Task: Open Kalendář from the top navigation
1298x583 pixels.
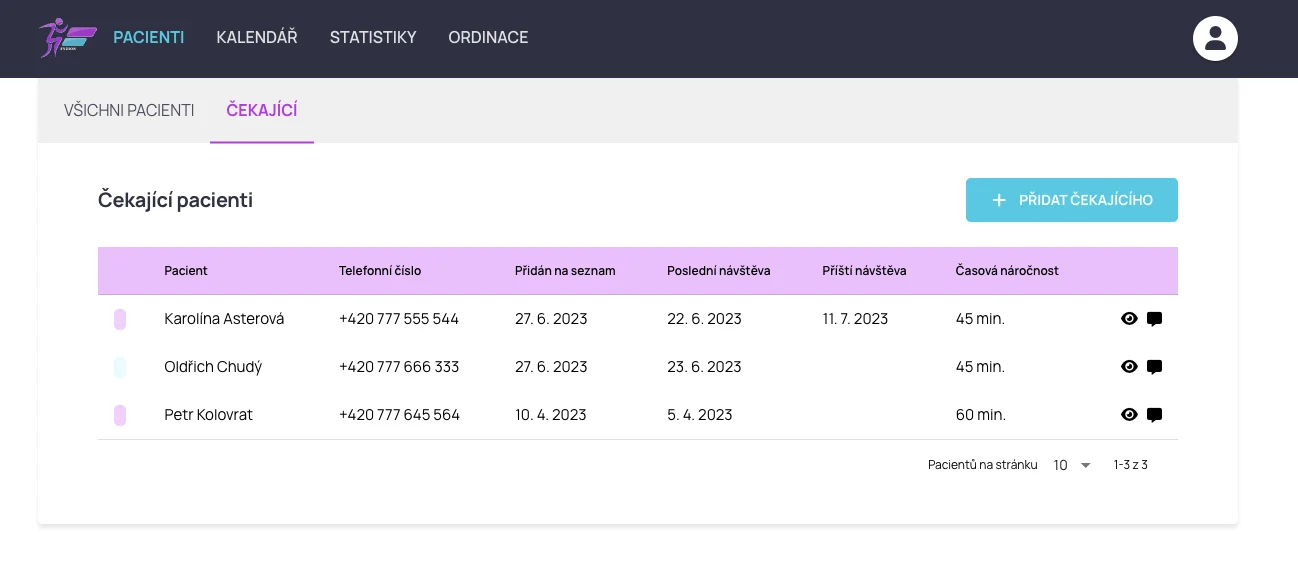Action: pos(257,38)
